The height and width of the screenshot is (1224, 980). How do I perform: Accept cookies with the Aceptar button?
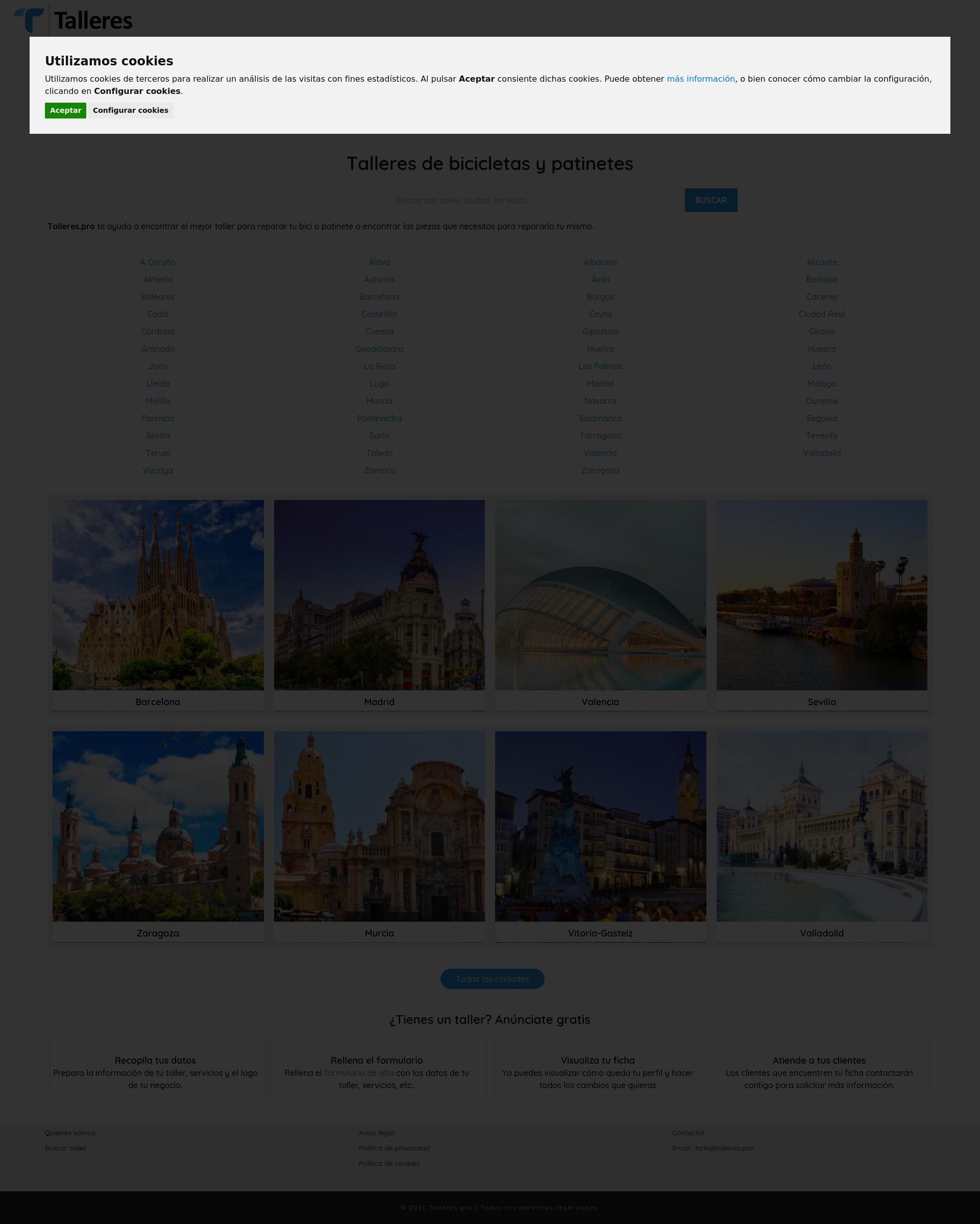(65, 111)
